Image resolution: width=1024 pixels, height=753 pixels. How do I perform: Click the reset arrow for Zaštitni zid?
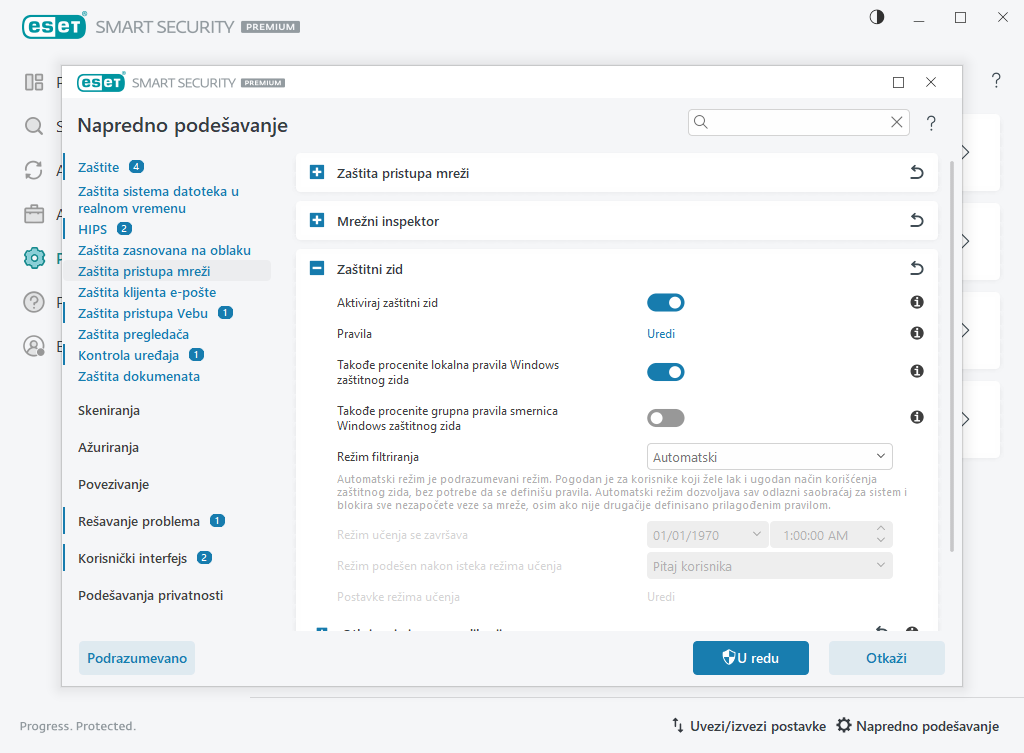(x=916, y=269)
